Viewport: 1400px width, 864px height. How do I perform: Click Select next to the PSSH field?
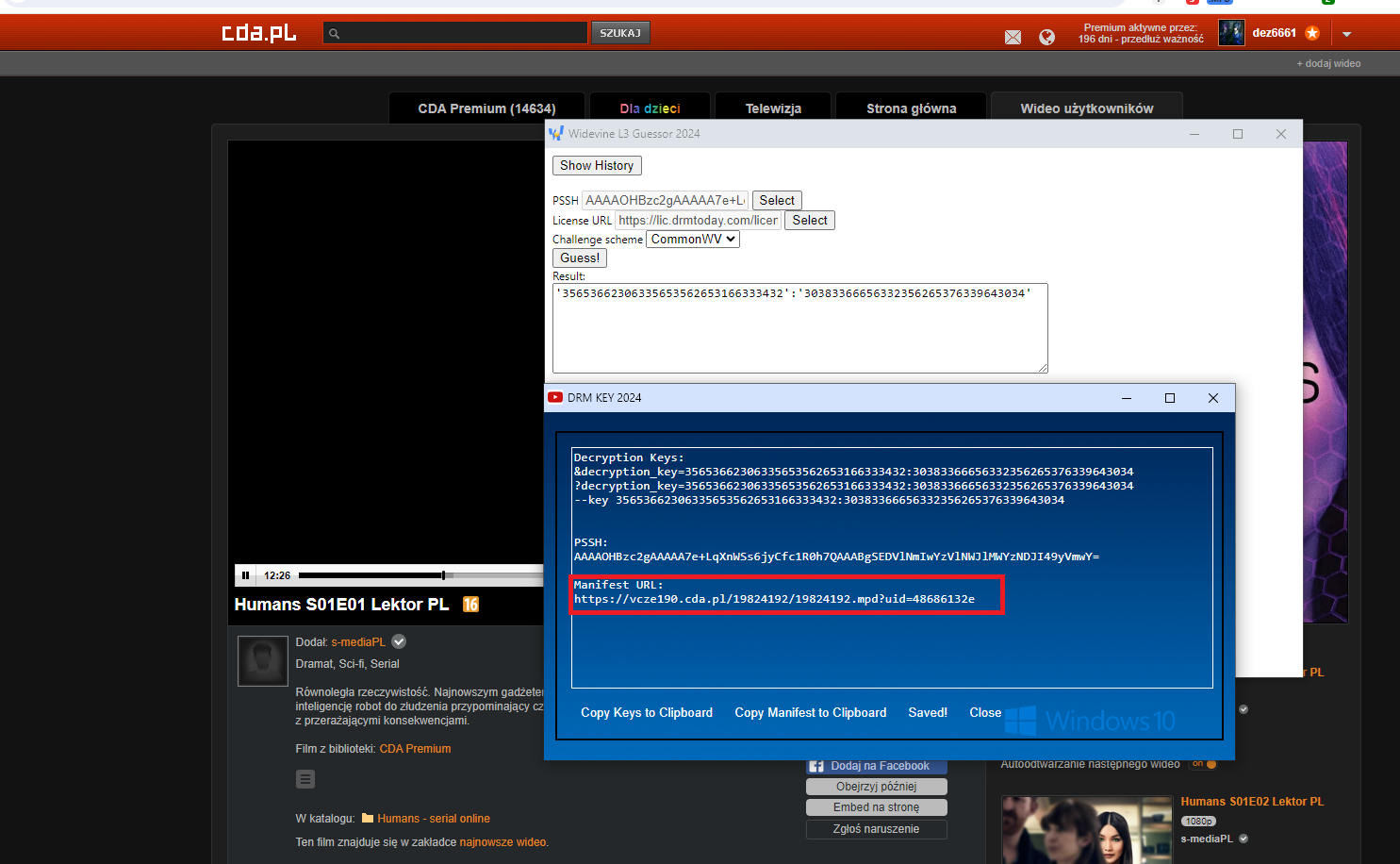coord(777,201)
